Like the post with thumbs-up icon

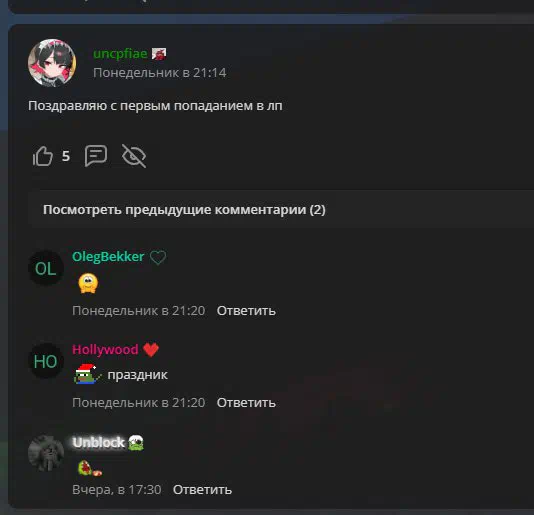click(43, 156)
